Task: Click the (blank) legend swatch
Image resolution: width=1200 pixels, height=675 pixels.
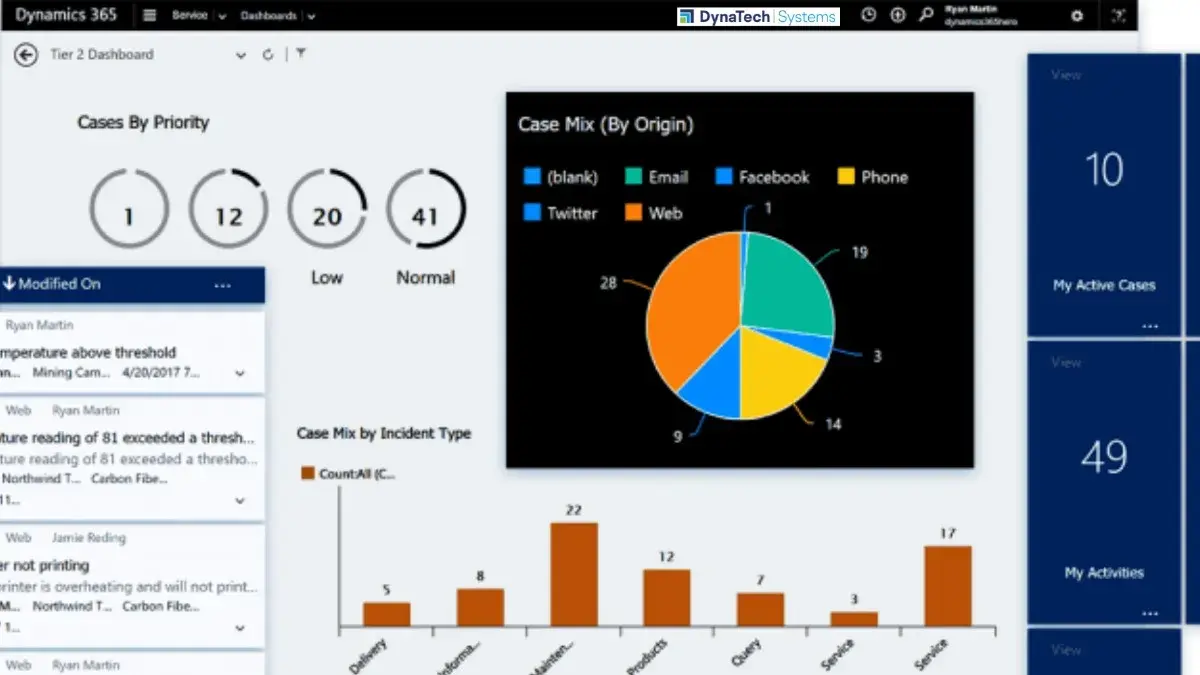Action: click(533, 177)
